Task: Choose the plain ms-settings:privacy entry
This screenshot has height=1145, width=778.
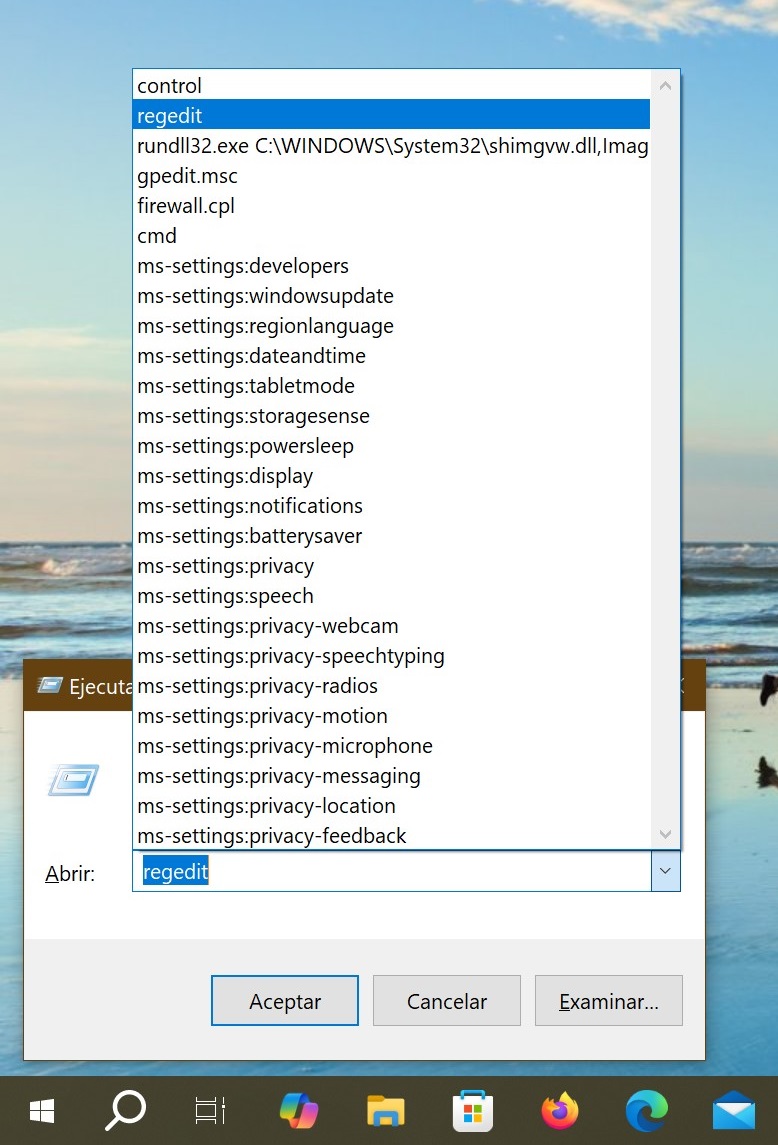Action: (392, 564)
